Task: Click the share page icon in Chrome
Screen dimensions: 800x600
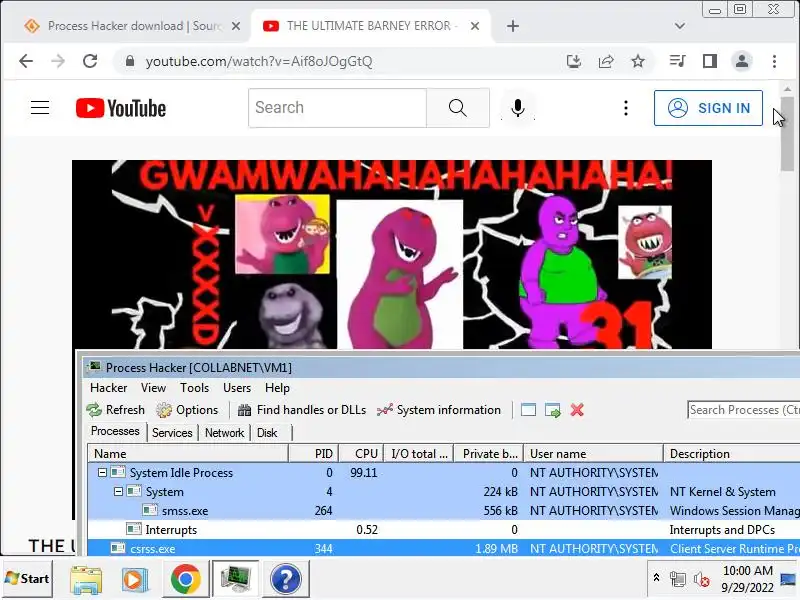Action: pyautogui.click(x=606, y=61)
